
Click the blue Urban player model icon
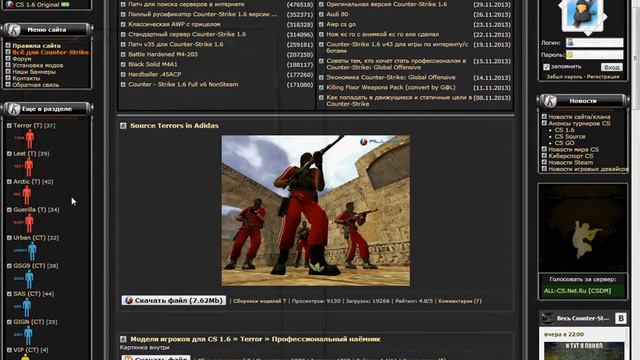(x=32, y=251)
